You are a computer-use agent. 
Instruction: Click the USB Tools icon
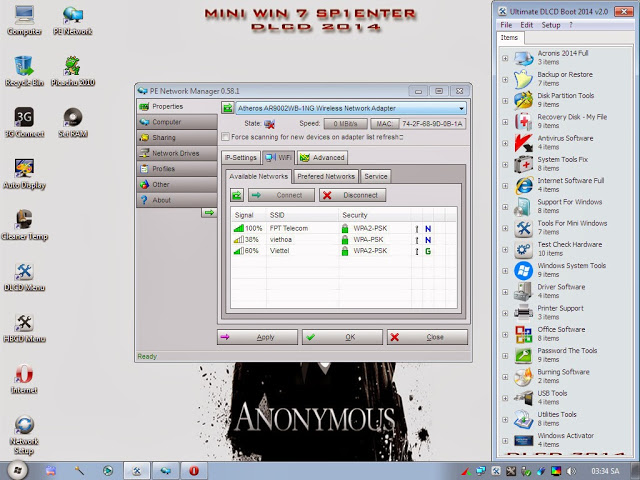pyautogui.click(x=524, y=398)
